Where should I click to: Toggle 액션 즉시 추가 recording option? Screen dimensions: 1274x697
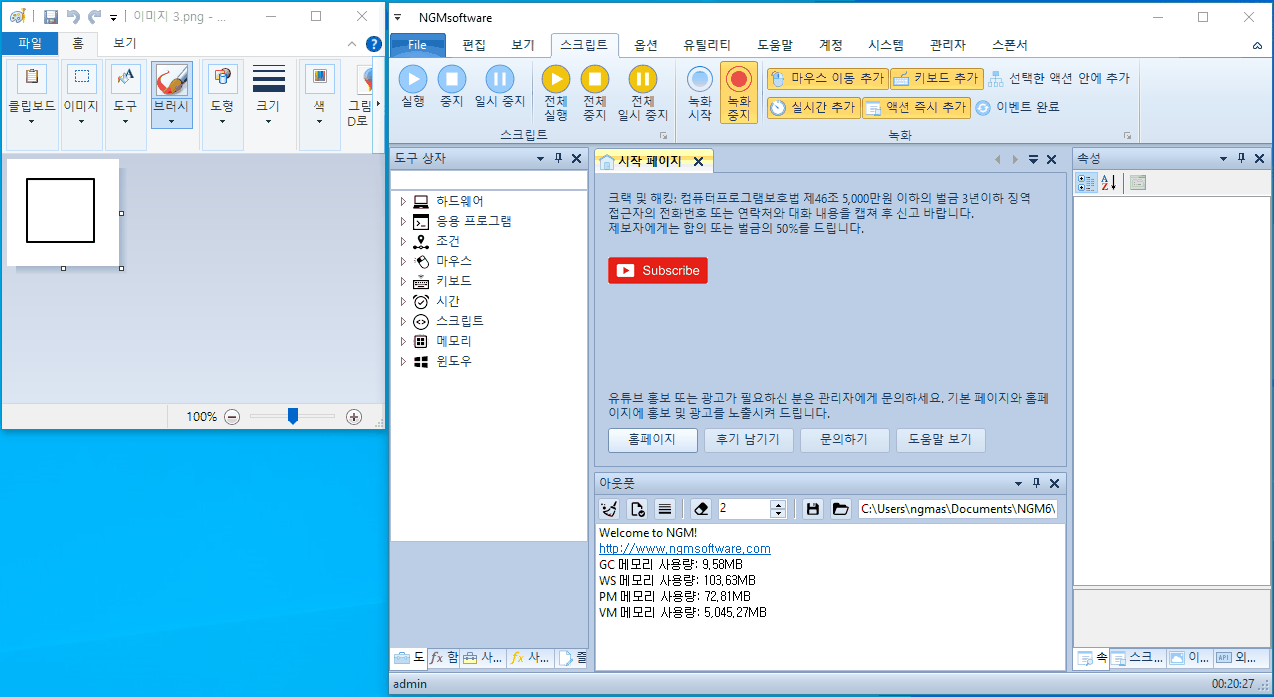pos(916,107)
